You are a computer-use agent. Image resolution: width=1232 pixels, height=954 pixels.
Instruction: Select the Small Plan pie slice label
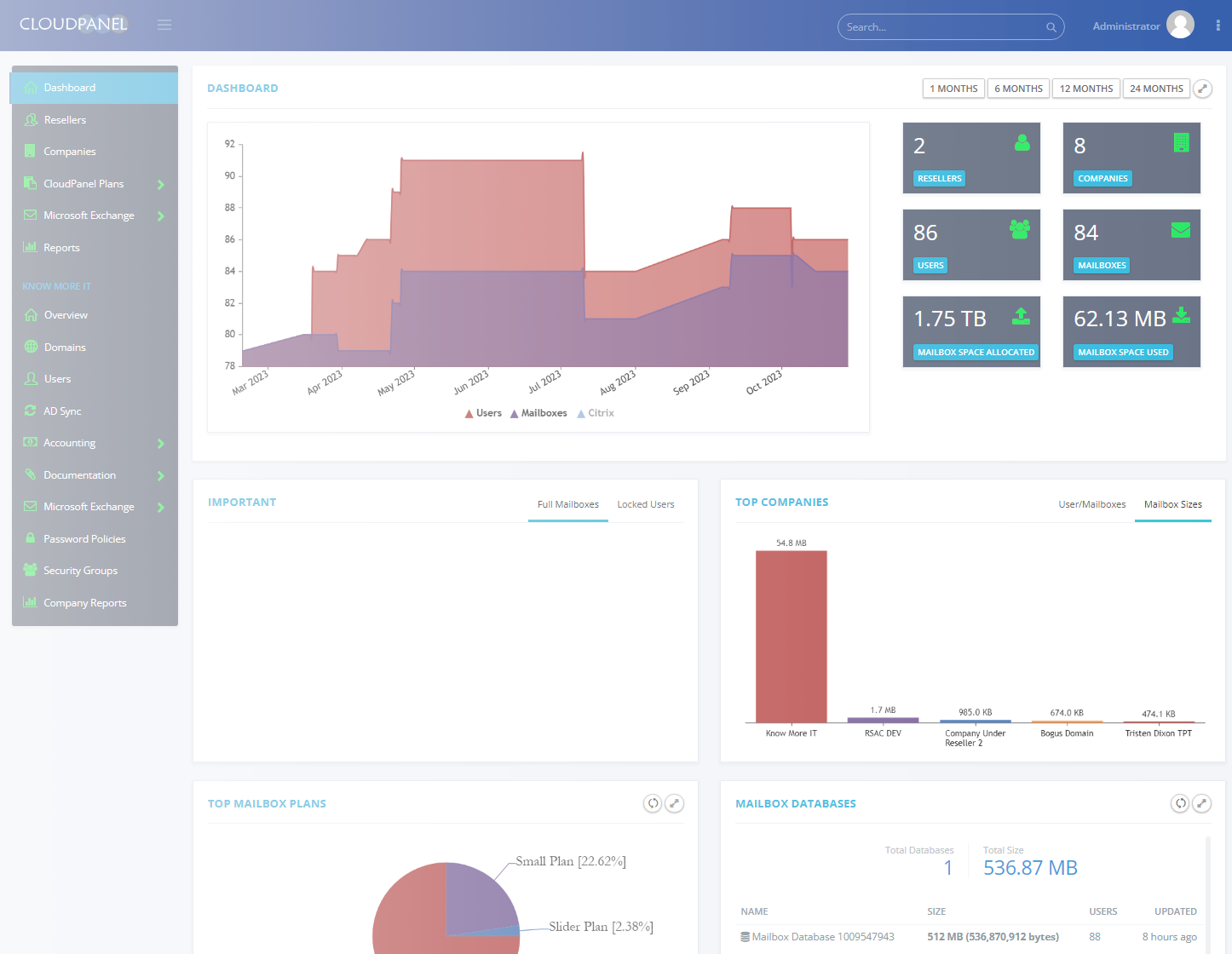point(570,861)
